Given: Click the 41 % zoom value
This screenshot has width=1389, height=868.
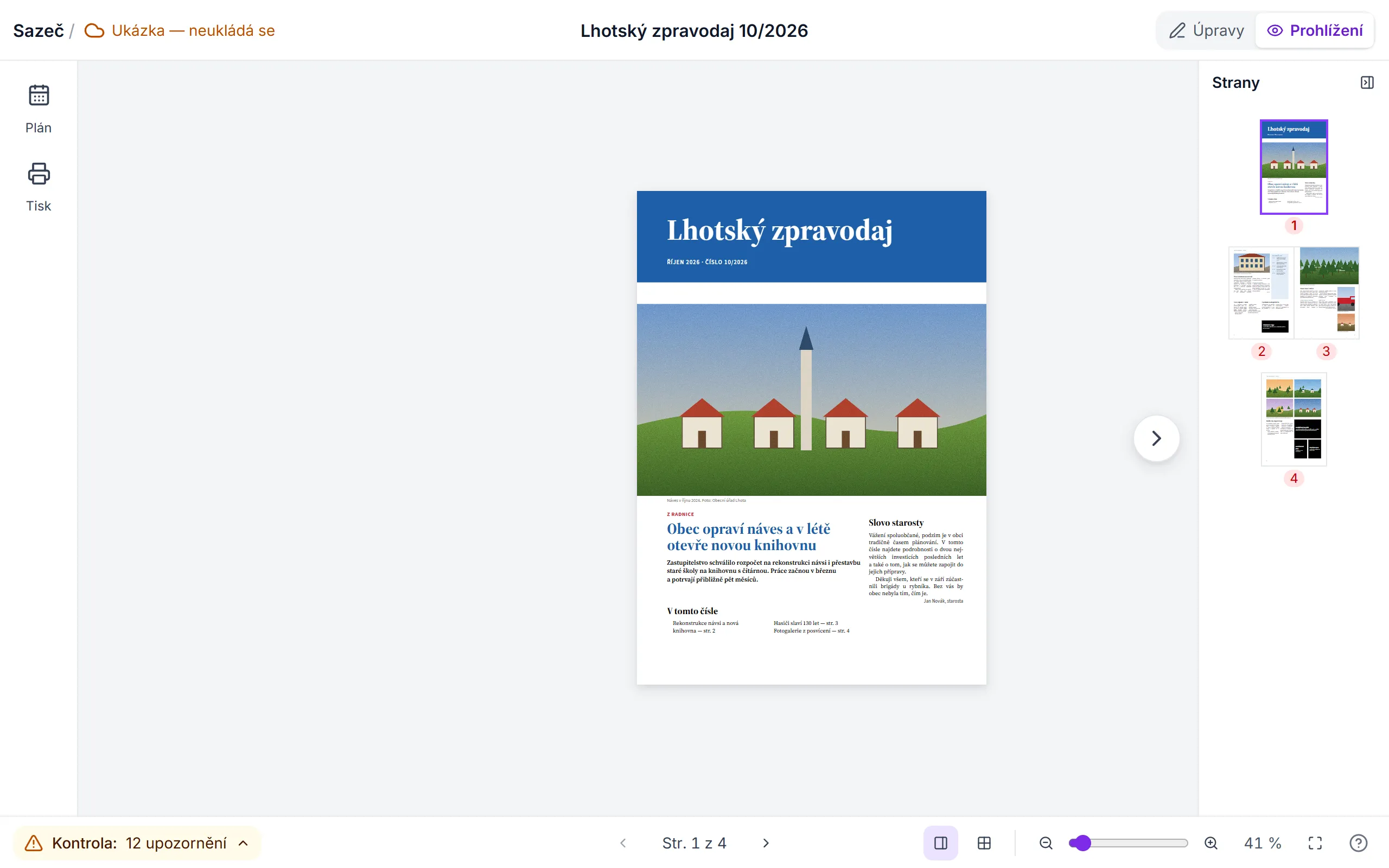Looking at the screenshot, I should [x=1262, y=843].
